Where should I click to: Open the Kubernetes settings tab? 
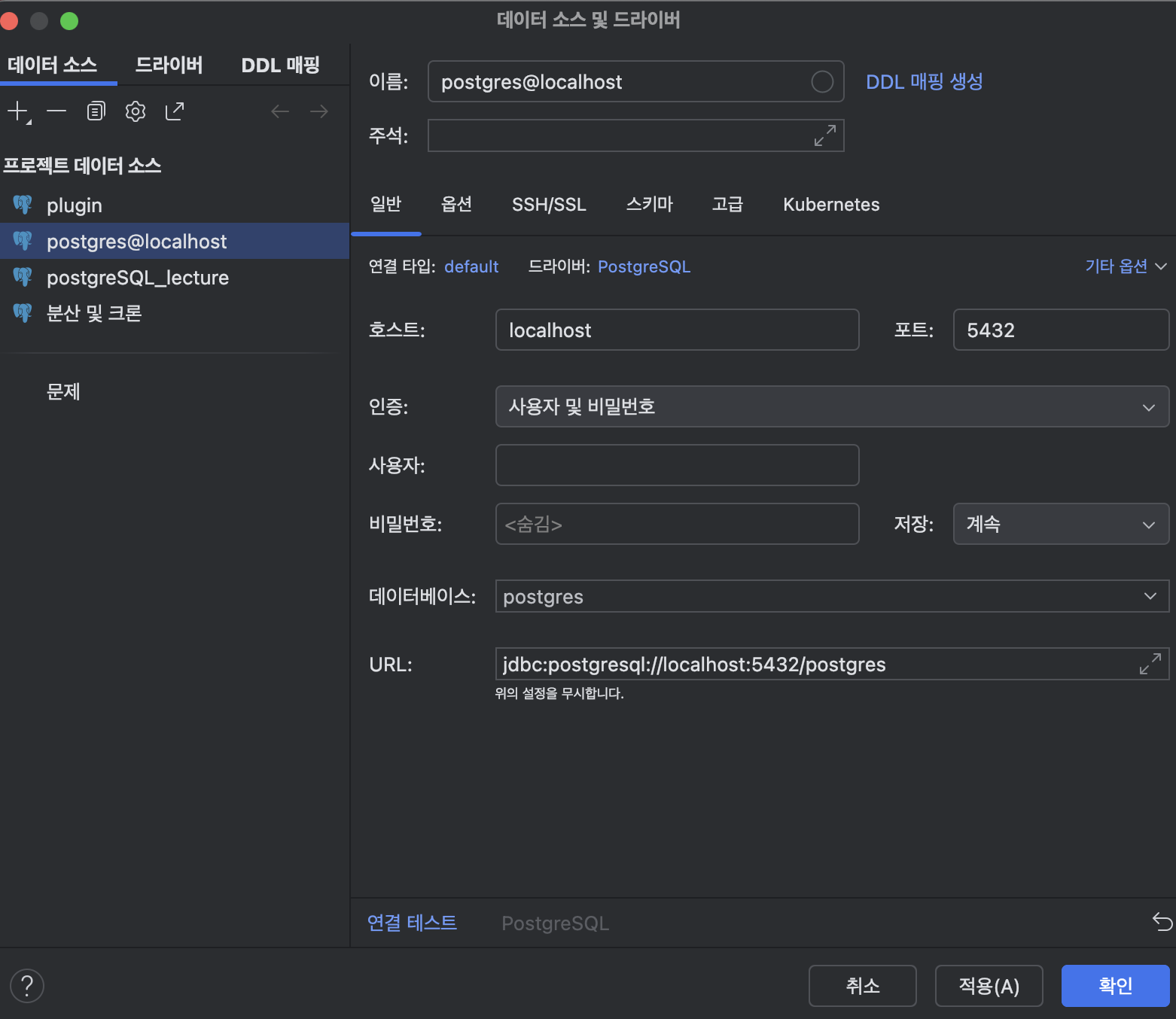point(831,204)
